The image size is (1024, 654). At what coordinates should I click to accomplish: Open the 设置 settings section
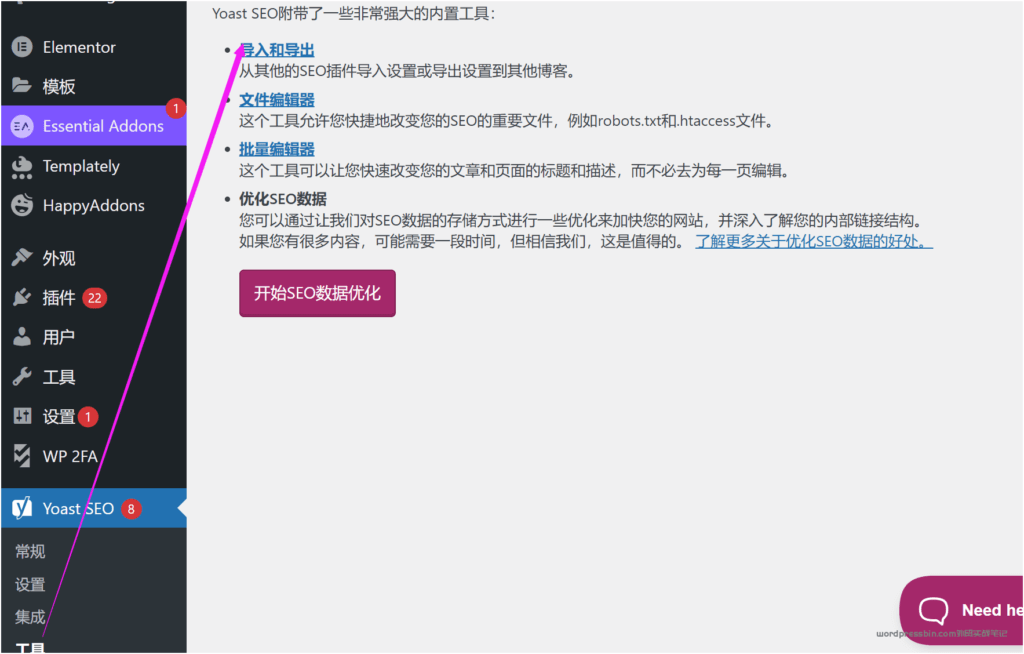click(55, 416)
